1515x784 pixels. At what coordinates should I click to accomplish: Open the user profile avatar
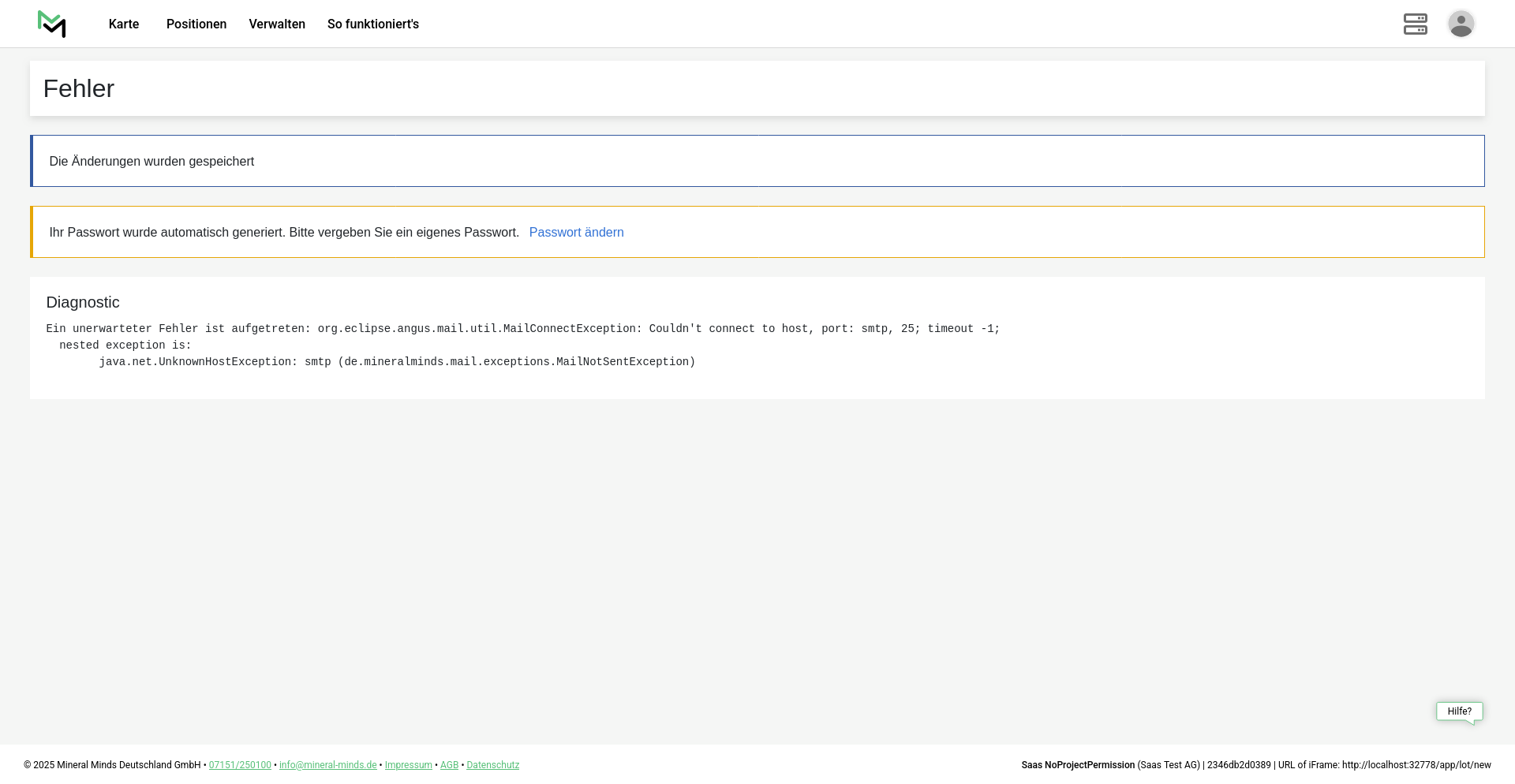[x=1461, y=24]
